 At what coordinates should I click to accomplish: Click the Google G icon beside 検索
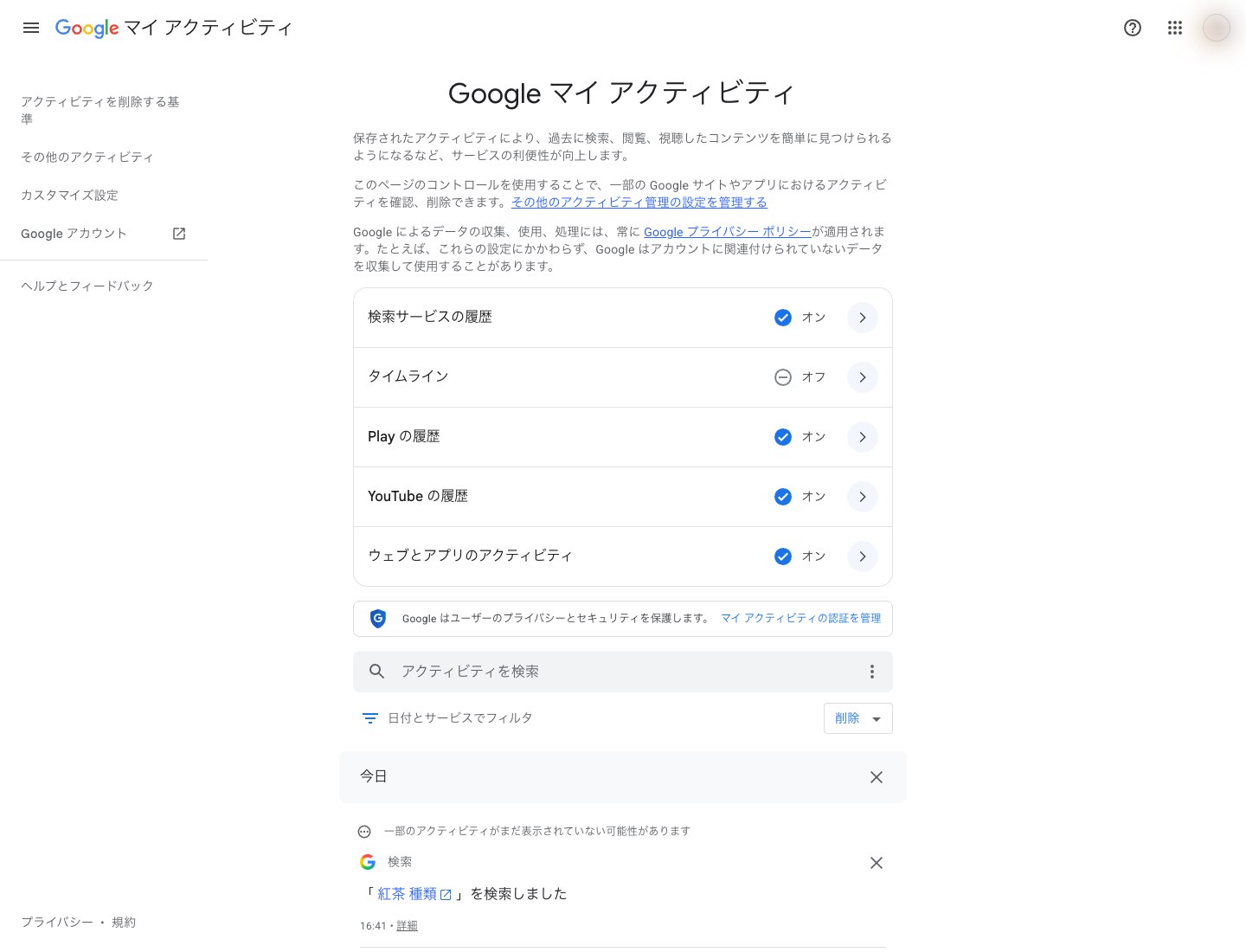click(x=368, y=862)
